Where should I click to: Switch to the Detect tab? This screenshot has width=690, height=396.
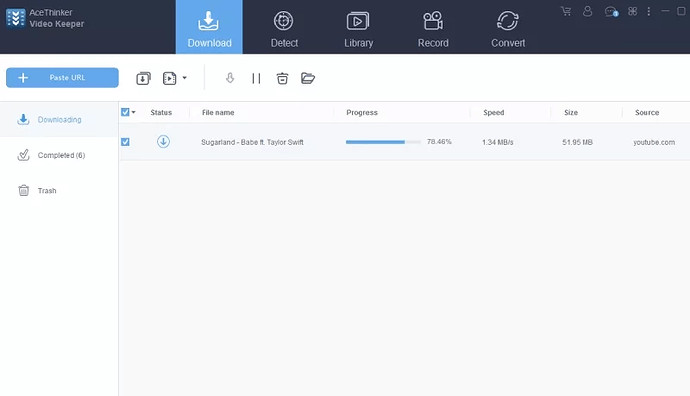pyautogui.click(x=284, y=27)
